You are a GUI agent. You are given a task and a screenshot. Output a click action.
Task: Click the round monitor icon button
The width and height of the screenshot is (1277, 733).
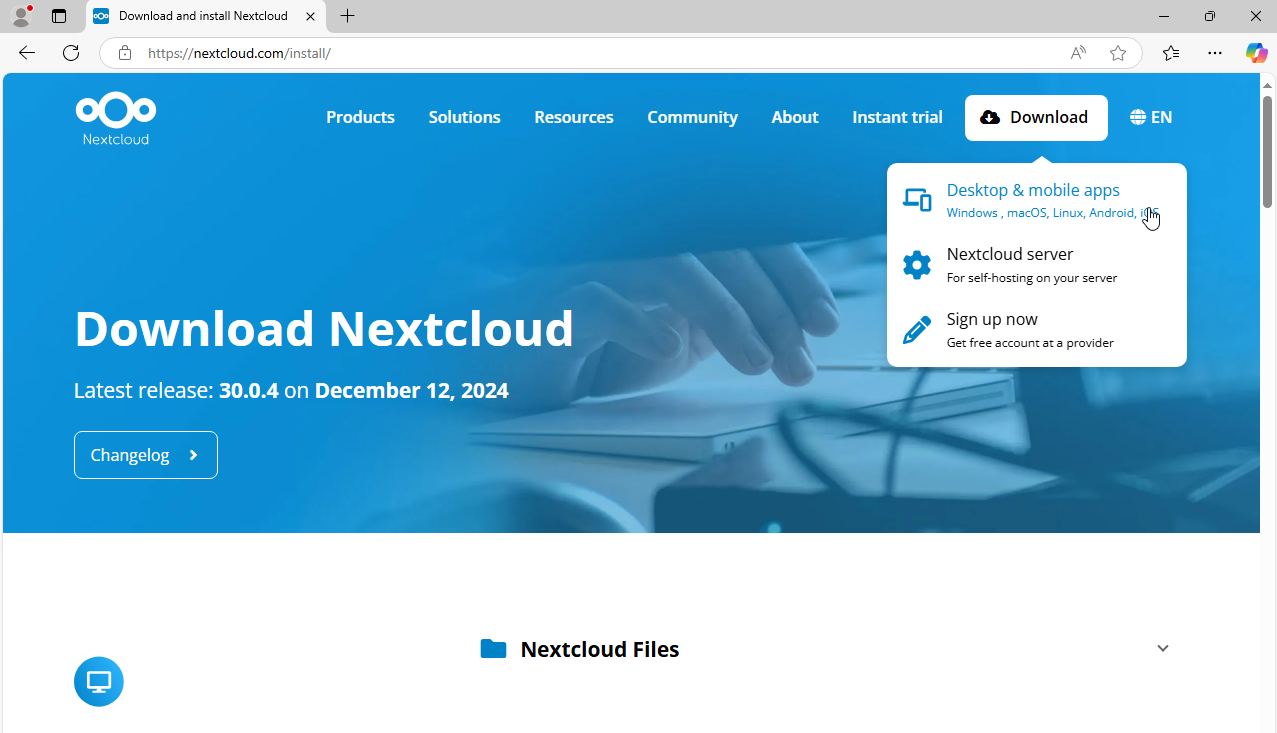tap(99, 682)
